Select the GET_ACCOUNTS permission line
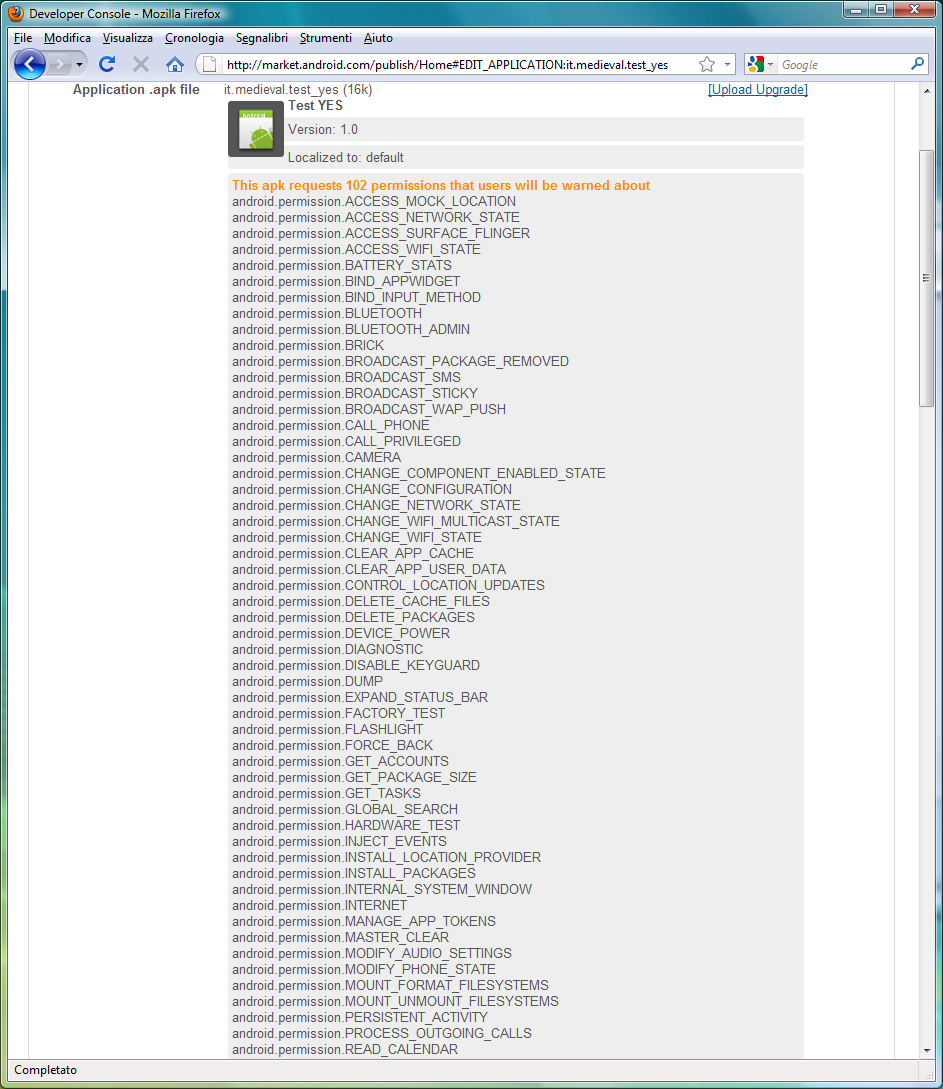The height and width of the screenshot is (1089, 943). 341,760
